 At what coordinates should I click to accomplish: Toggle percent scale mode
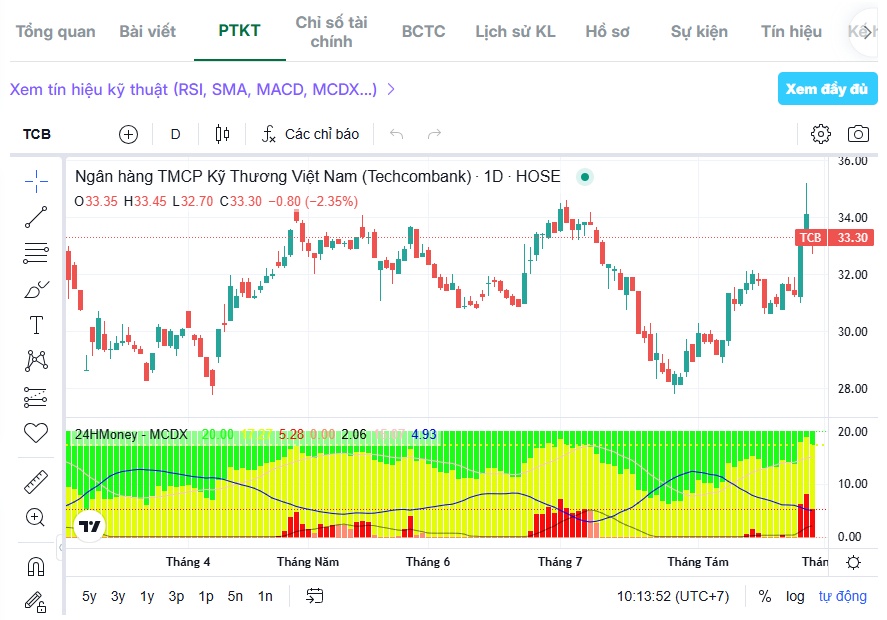[765, 596]
